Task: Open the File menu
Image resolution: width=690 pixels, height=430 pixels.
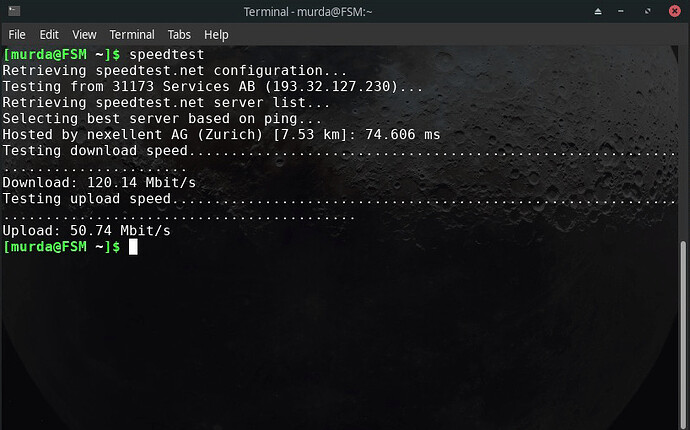Action: click(17, 34)
